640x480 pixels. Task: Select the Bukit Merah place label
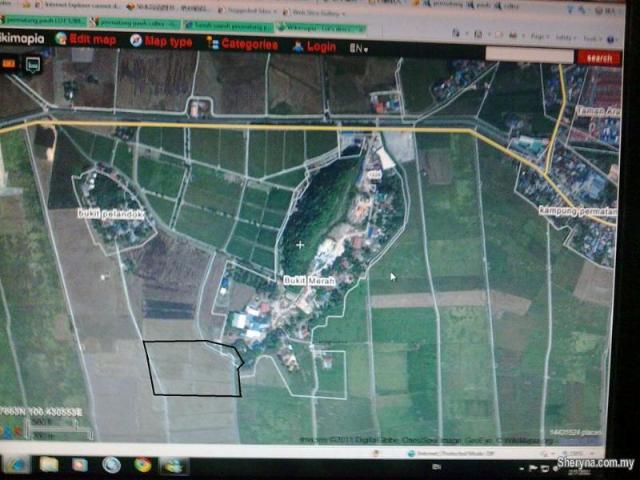309,281
